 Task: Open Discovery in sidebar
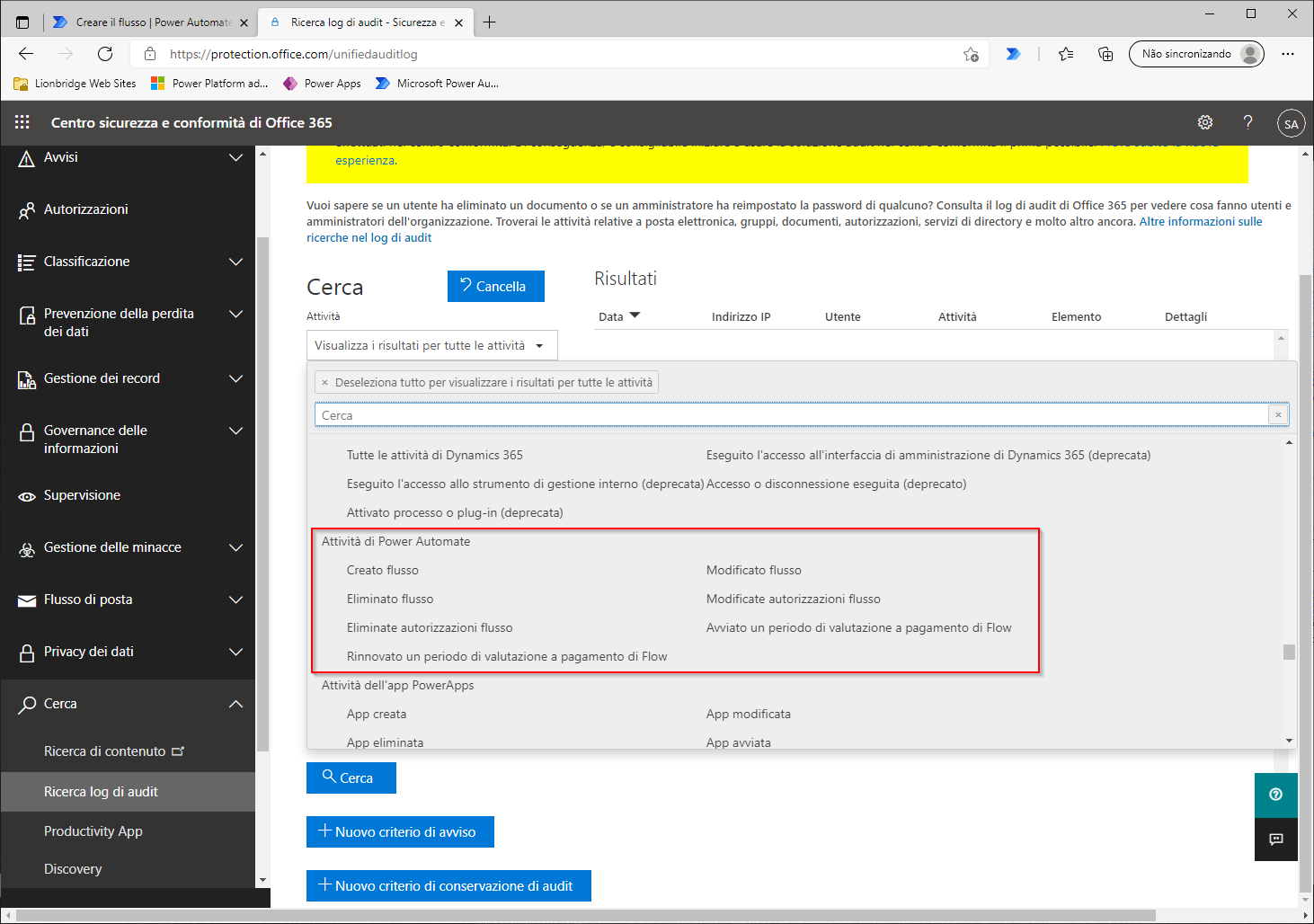point(73,869)
